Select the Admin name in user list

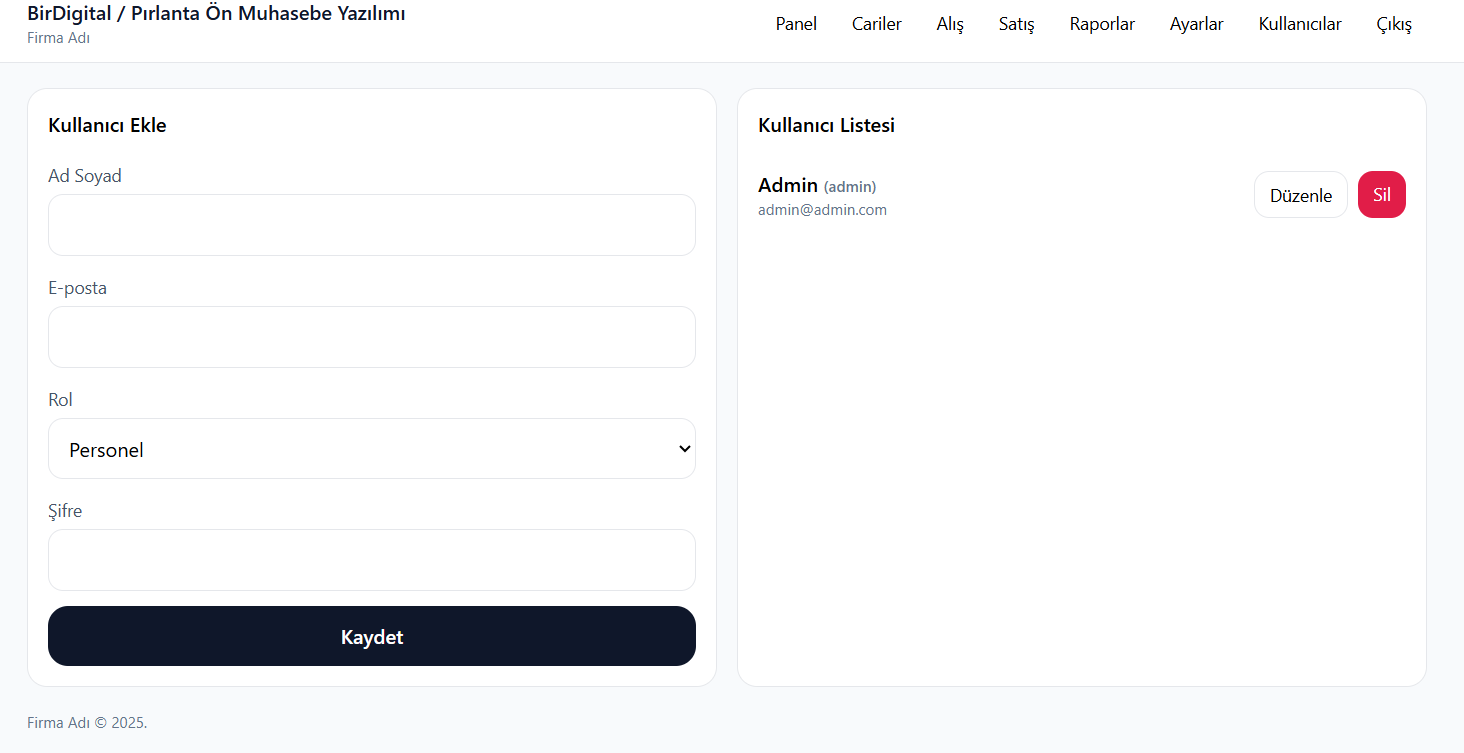(788, 185)
